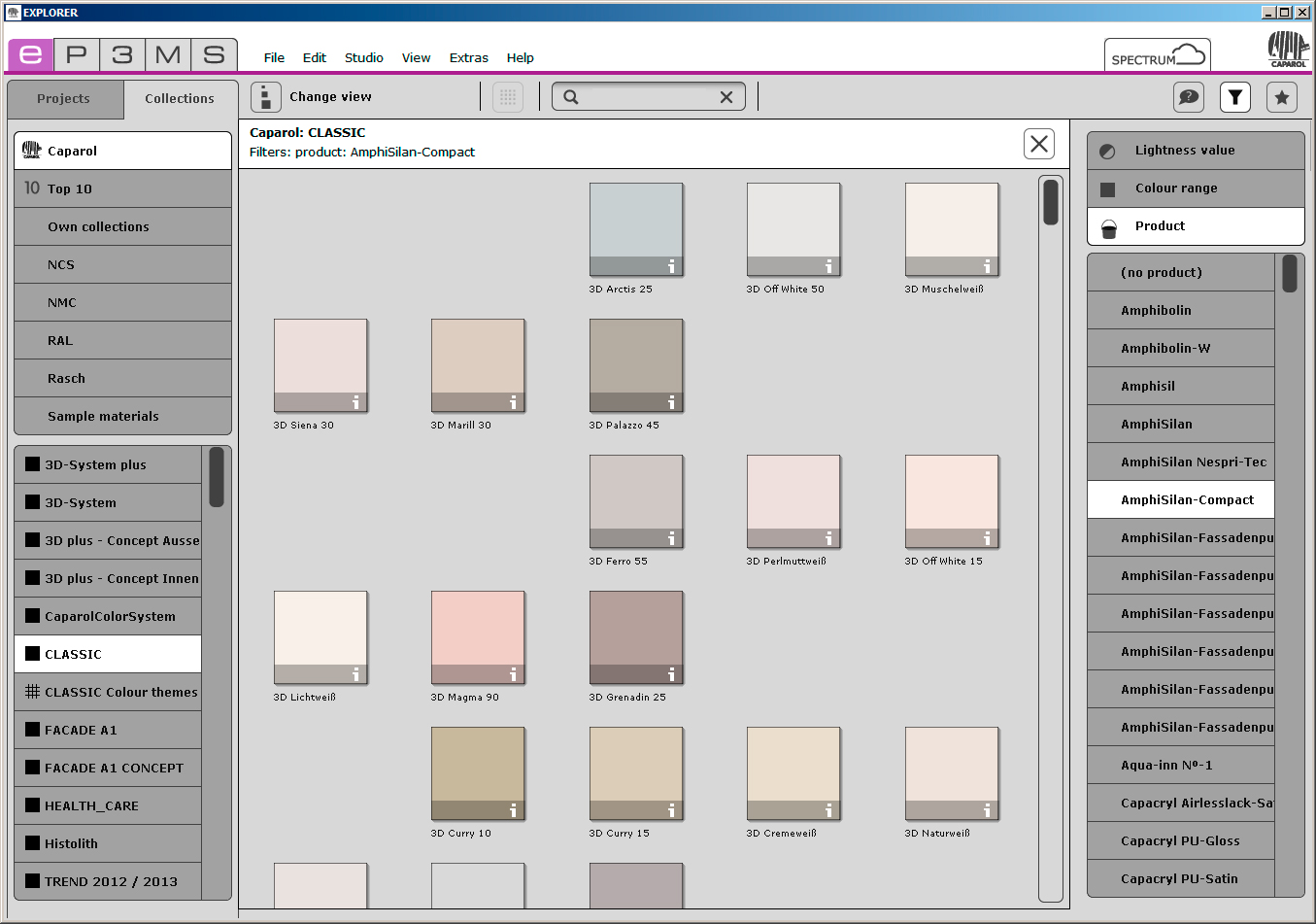Open the help speech-bubble icon
This screenshot has height=924, width=1316.
1189,97
